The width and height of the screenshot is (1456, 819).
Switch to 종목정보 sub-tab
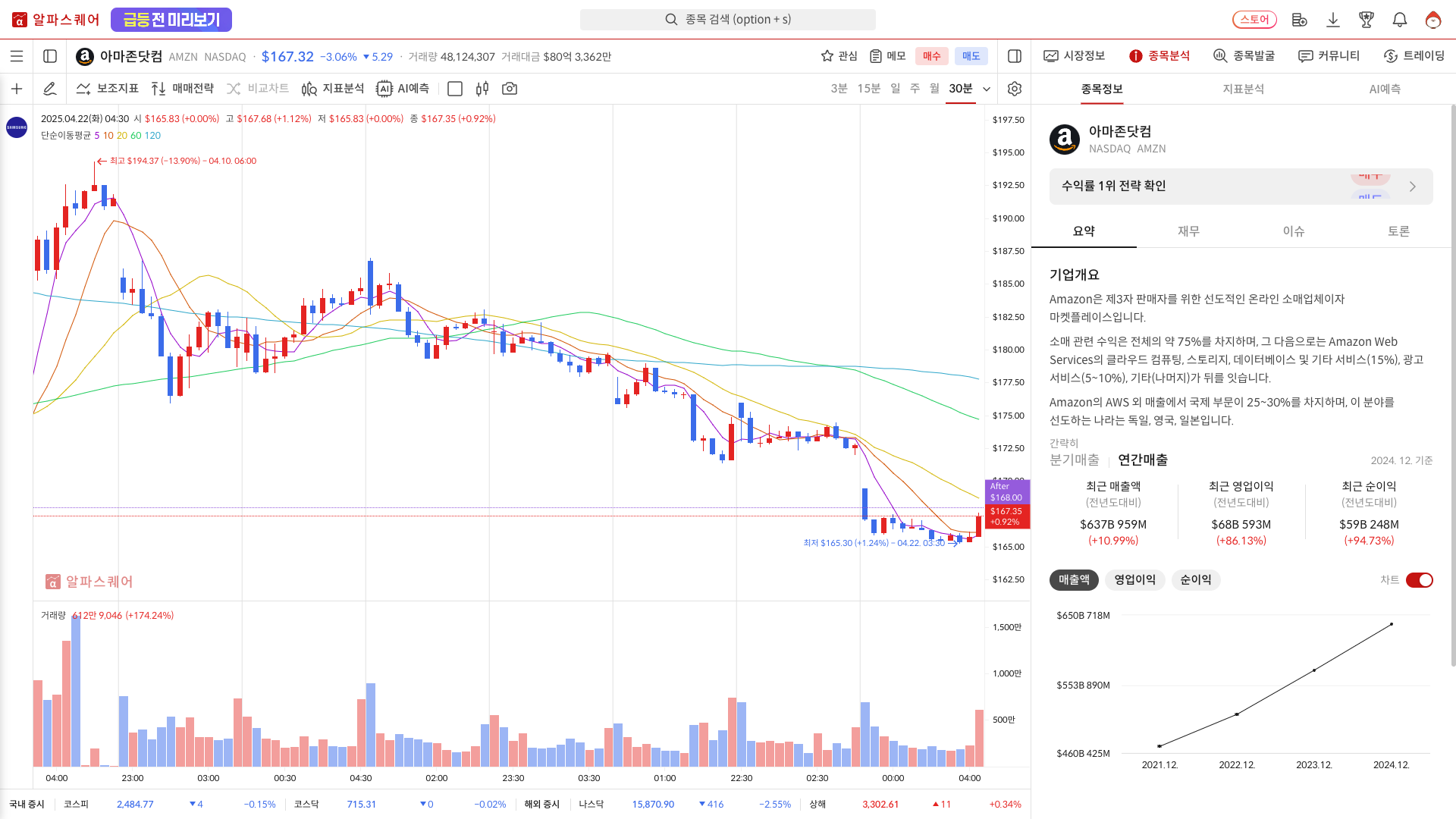1102,89
